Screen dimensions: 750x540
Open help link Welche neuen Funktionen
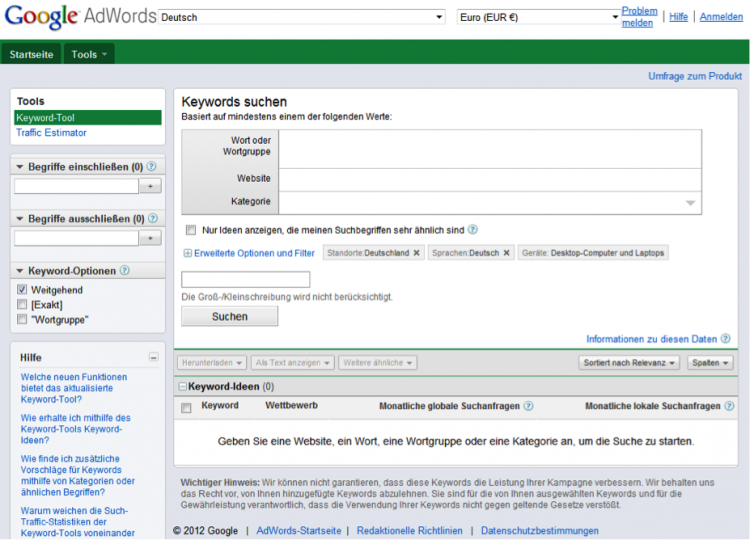click(x=74, y=388)
